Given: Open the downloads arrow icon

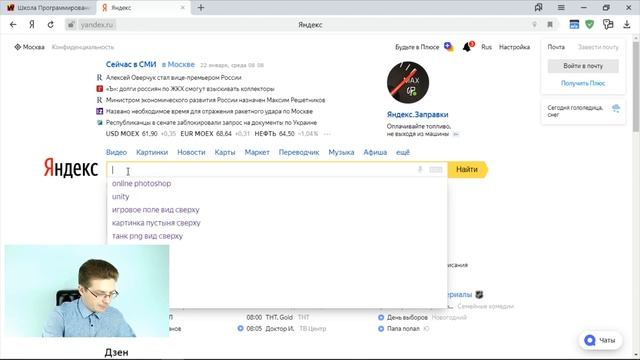Looking at the screenshot, I should point(627,24).
